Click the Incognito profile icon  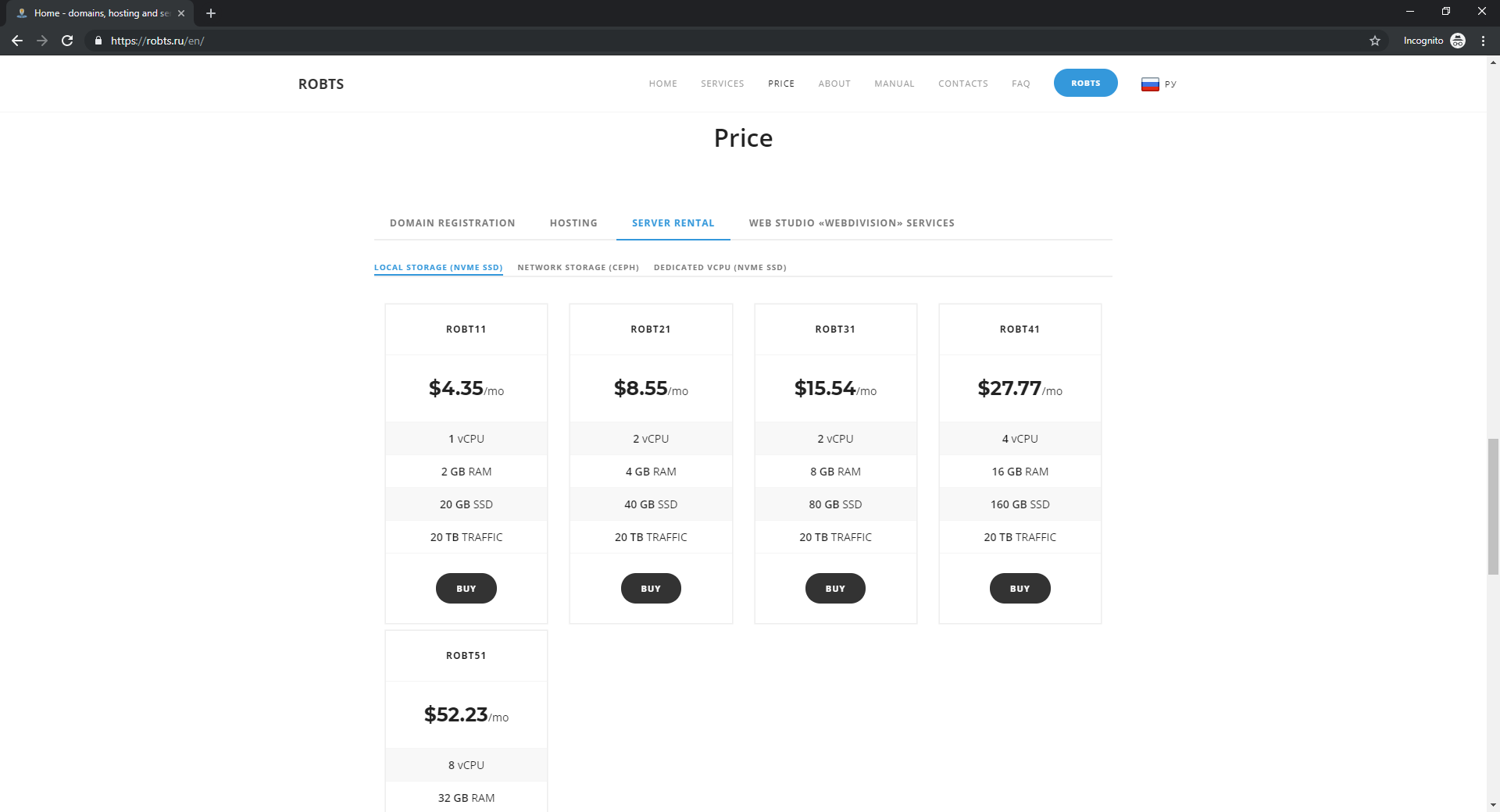(1458, 41)
